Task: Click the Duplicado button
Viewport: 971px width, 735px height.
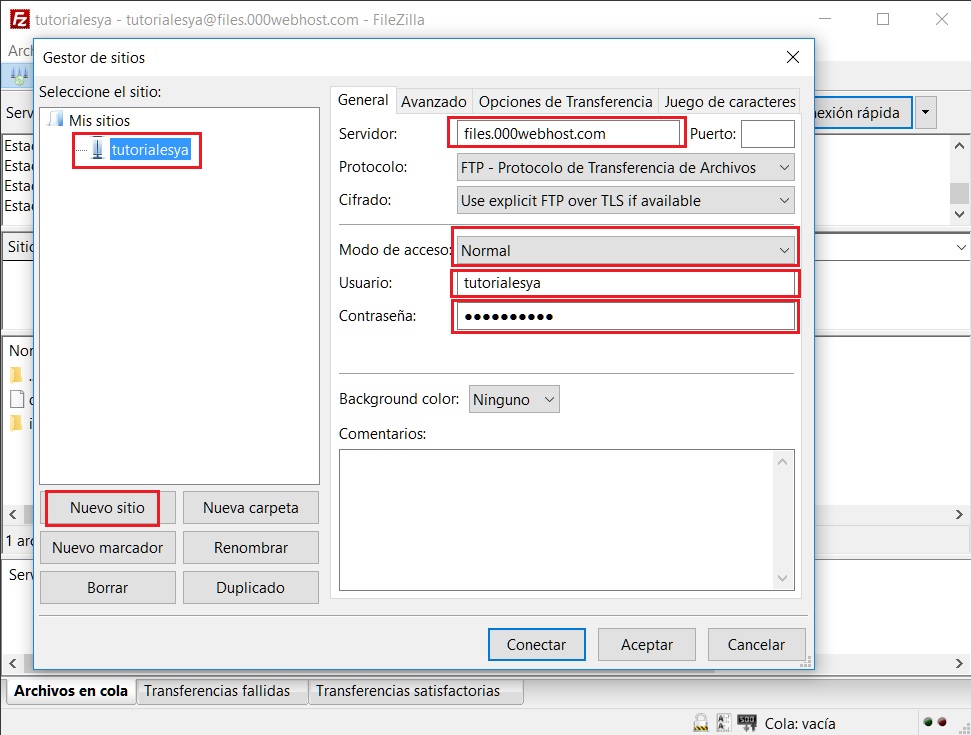Action: (251, 588)
